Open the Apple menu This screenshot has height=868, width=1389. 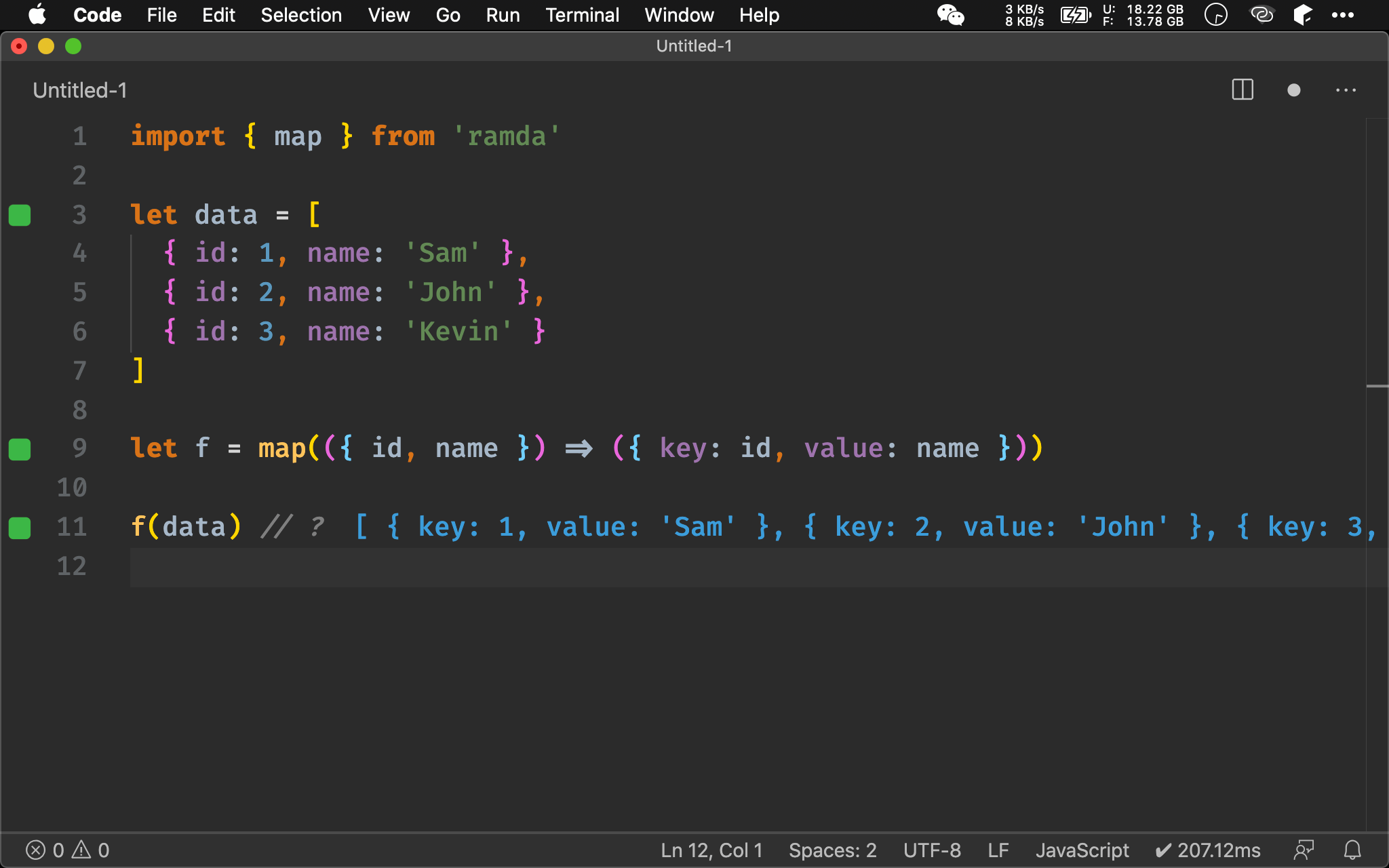pyautogui.click(x=37, y=14)
